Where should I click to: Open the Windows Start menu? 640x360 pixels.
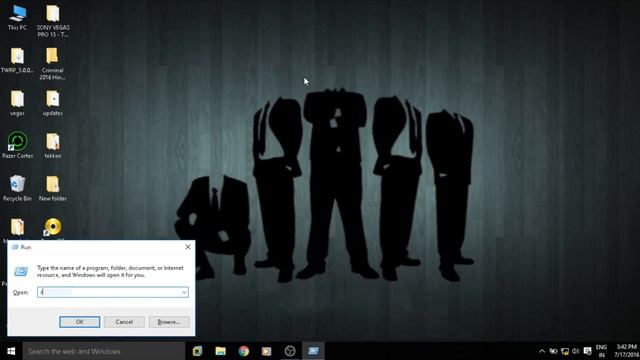(11, 351)
